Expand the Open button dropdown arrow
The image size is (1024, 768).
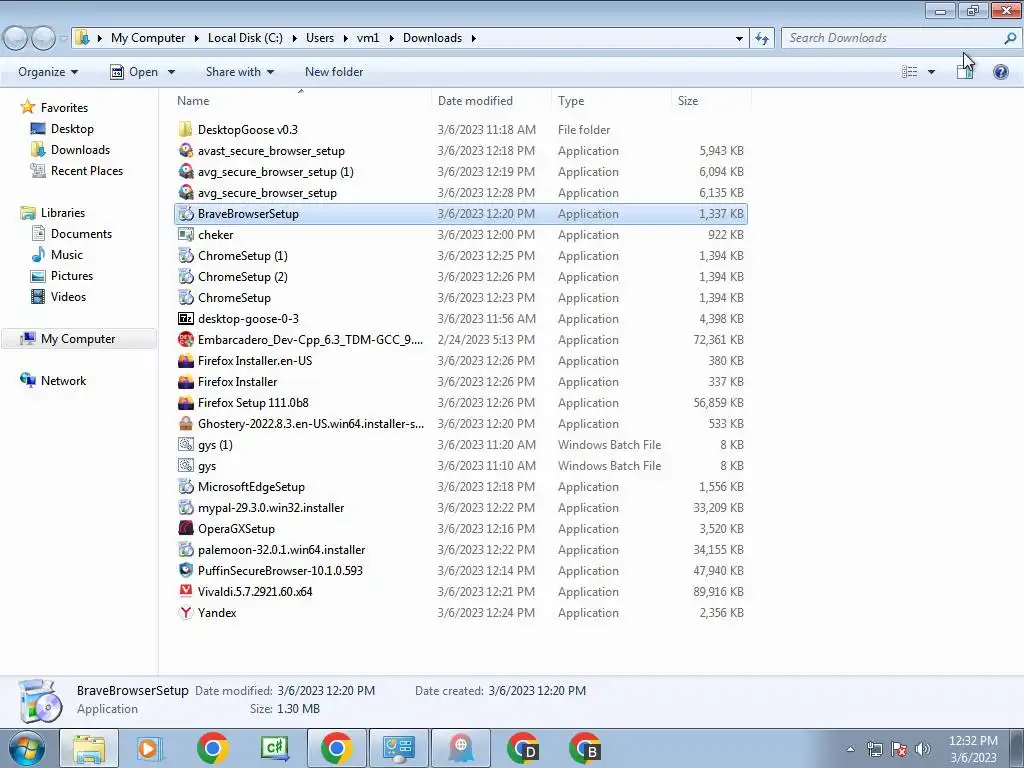coord(171,72)
